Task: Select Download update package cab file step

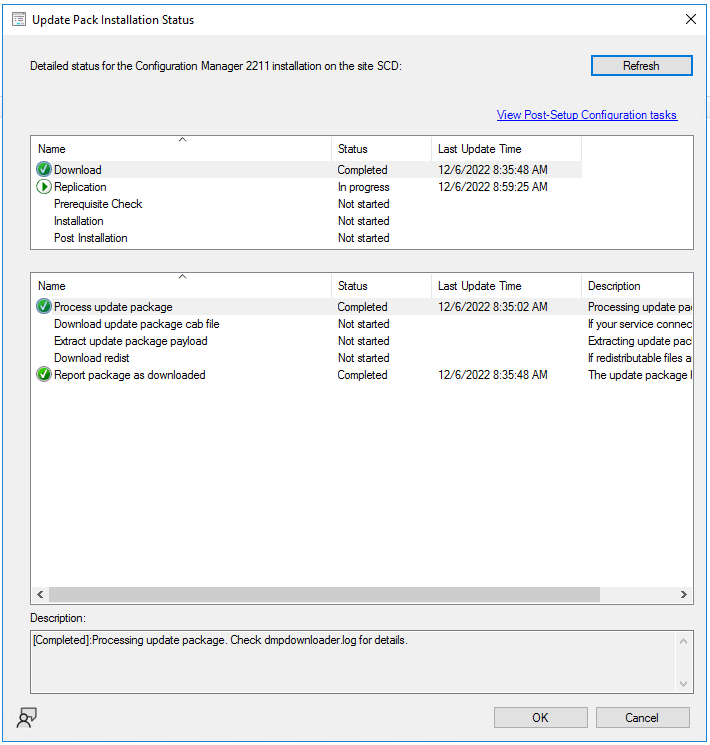Action: tap(362, 324)
